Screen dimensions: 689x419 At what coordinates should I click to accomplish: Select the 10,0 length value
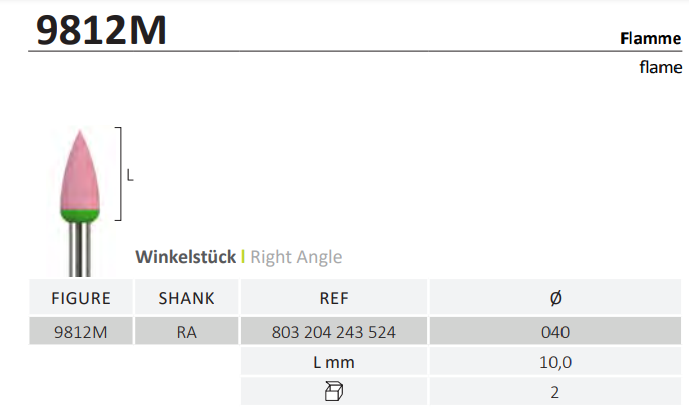(x=555, y=362)
